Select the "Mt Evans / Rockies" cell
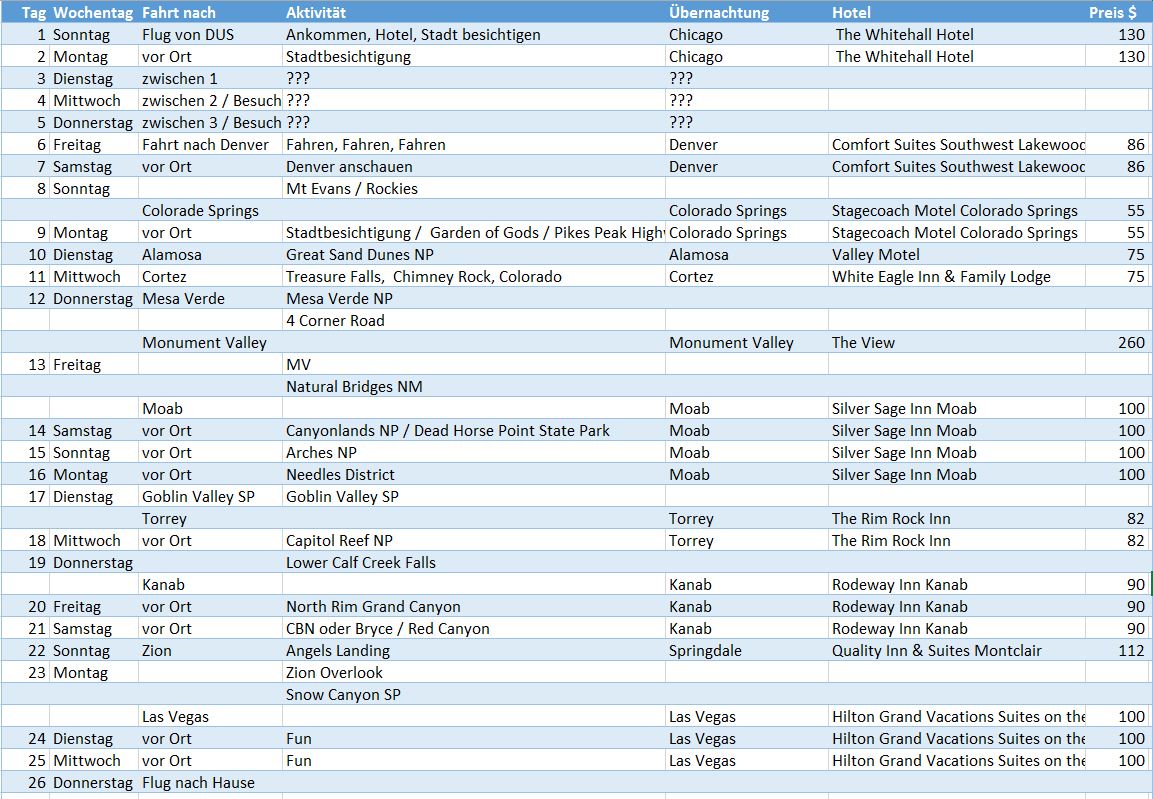The image size is (1153, 799). click(x=352, y=188)
